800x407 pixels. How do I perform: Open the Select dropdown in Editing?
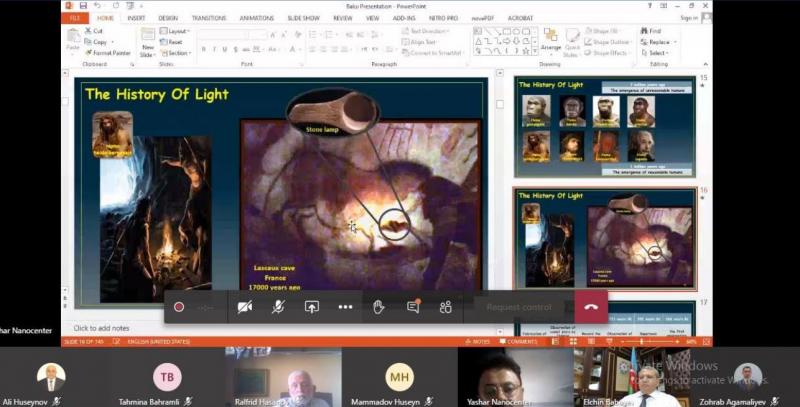coord(655,53)
